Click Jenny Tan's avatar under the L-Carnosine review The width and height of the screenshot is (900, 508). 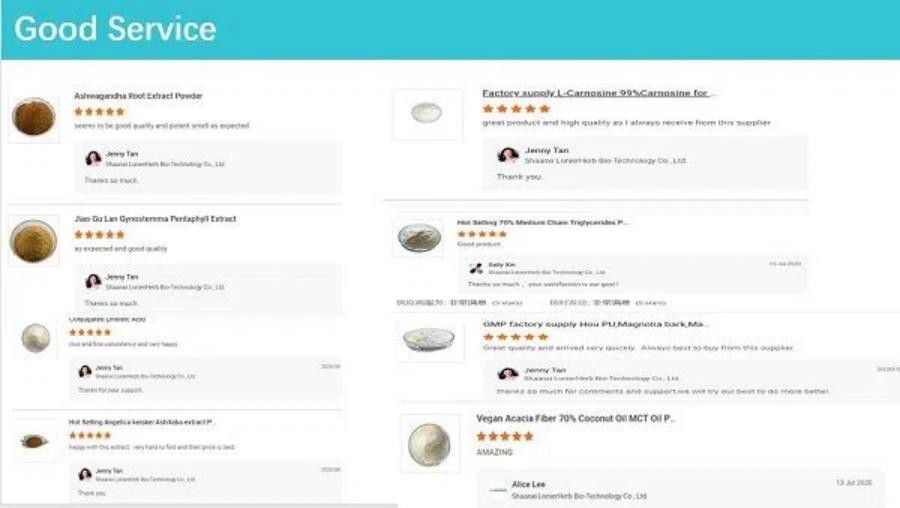tap(508, 155)
